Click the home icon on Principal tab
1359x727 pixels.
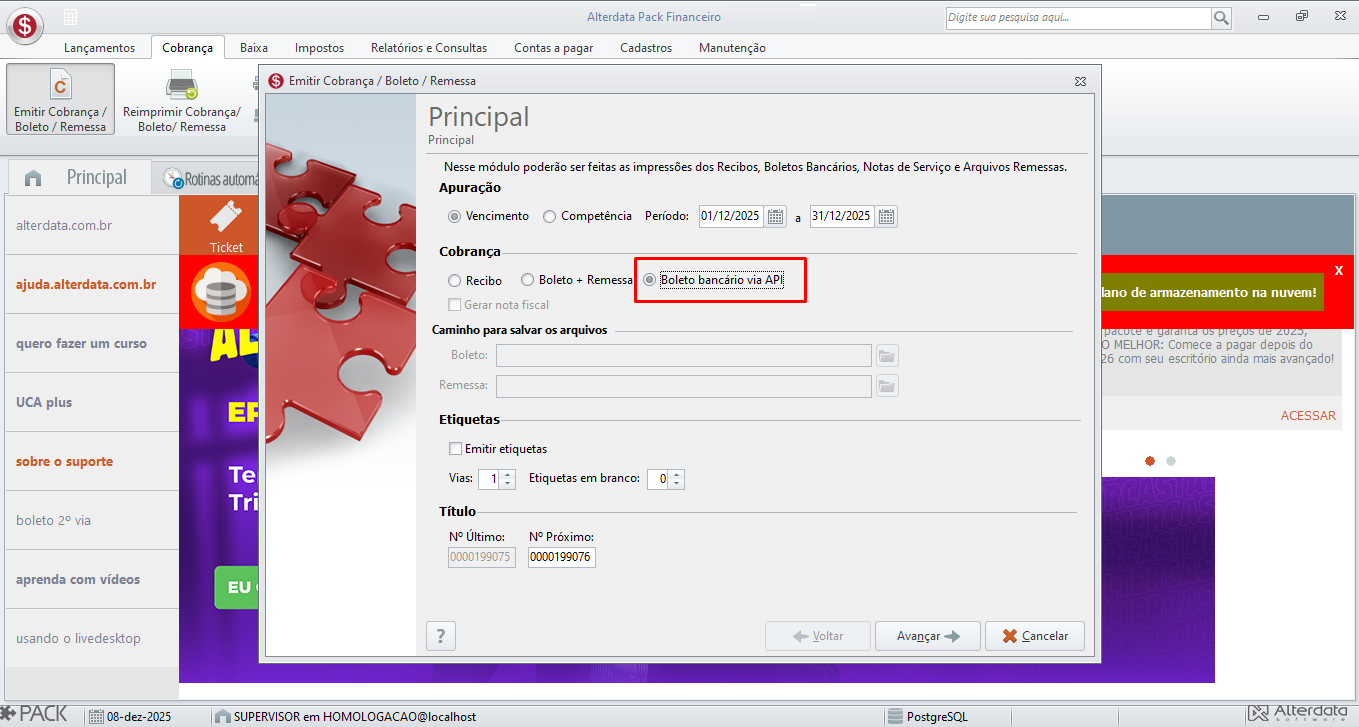33,178
